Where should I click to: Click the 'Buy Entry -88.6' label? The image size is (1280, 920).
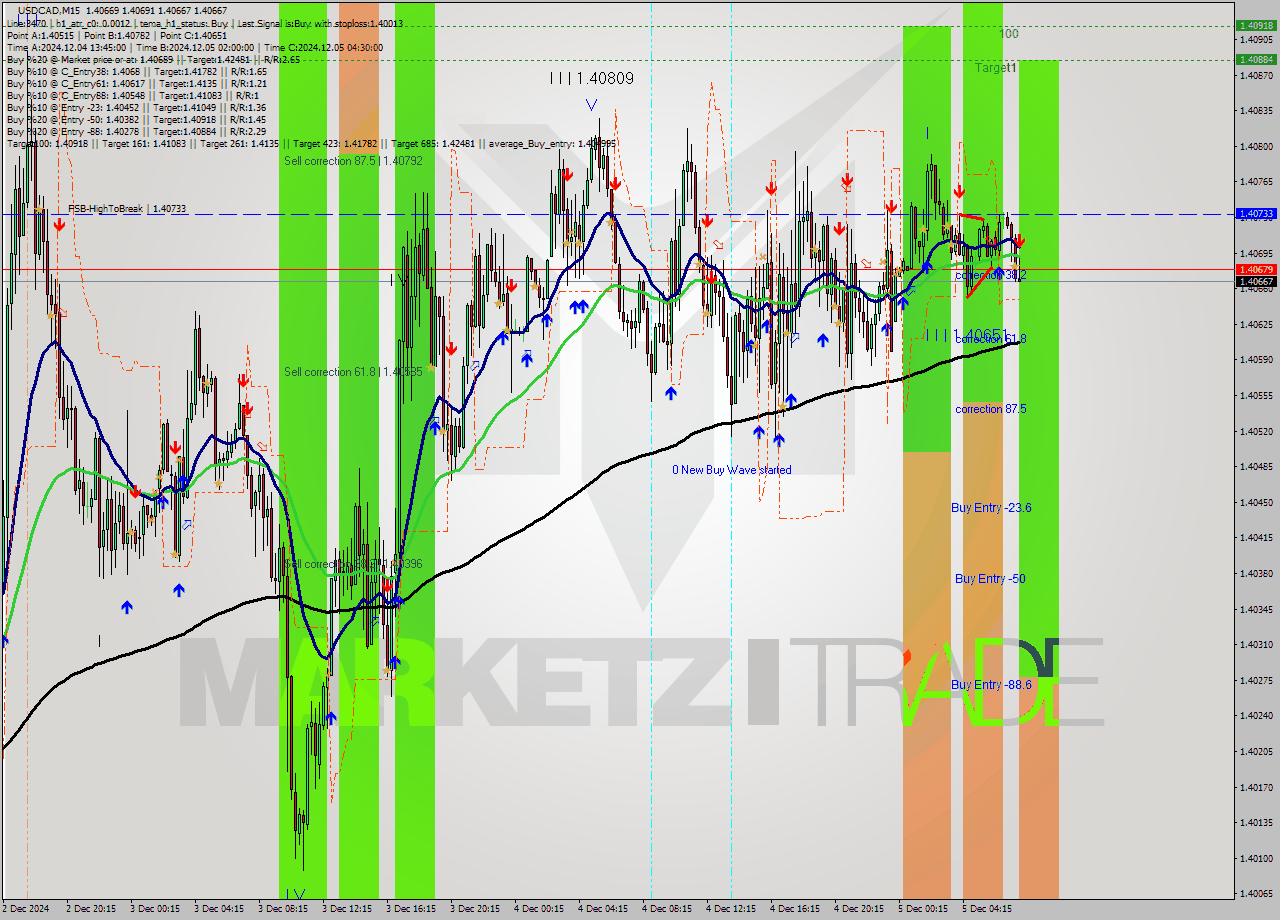(991, 685)
